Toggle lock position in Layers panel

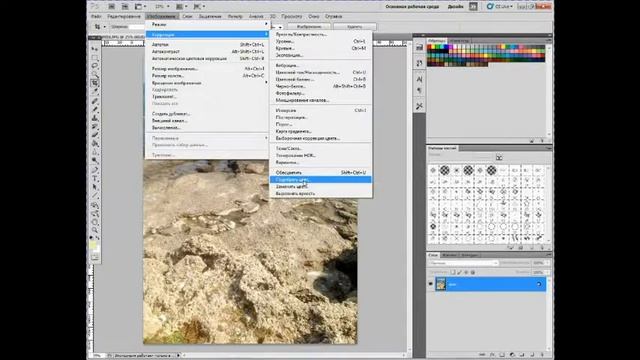tap(466, 272)
